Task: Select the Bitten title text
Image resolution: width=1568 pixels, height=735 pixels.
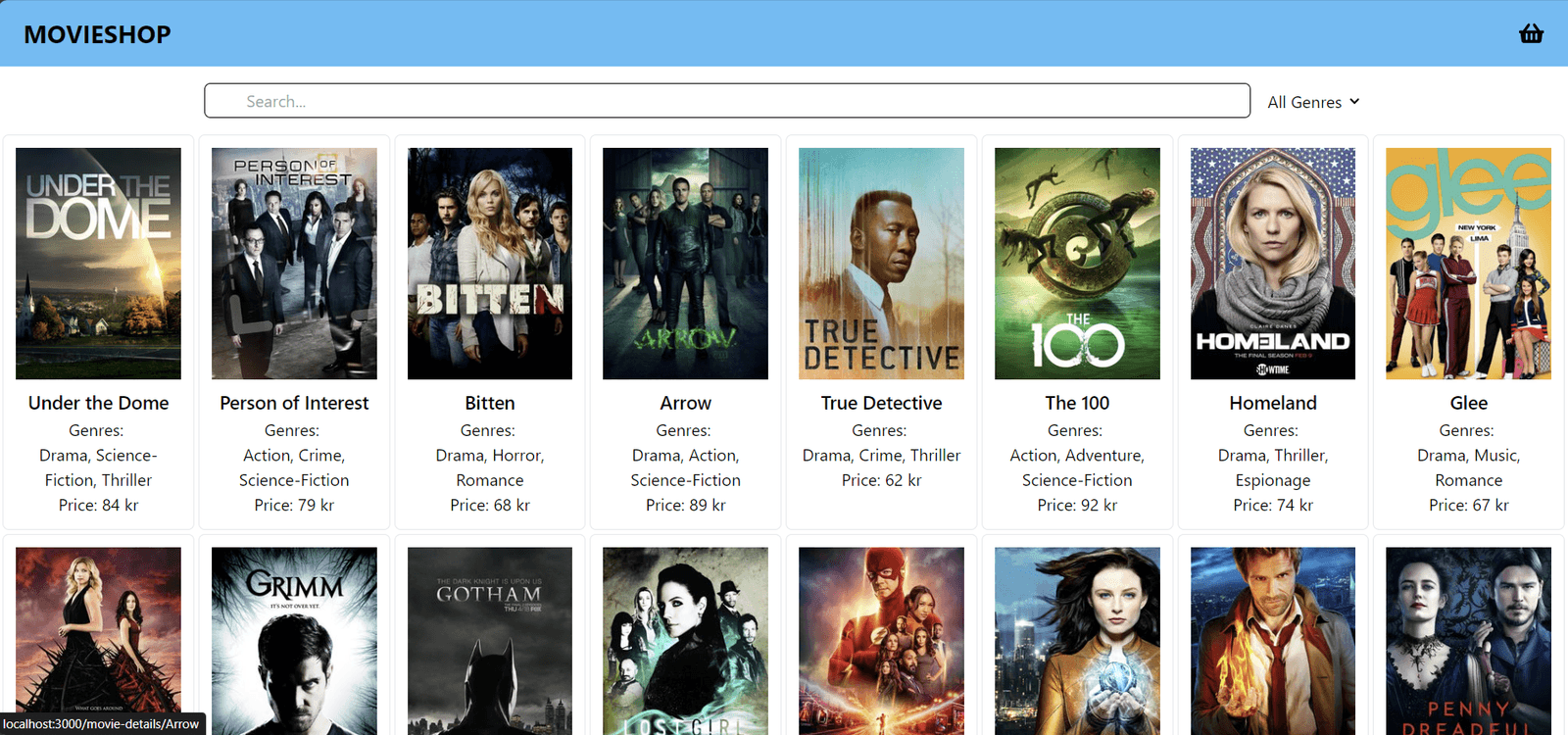Action: coord(490,403)
